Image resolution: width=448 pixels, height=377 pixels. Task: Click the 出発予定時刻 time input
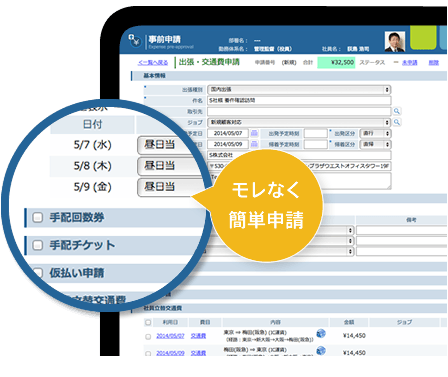pyautogui.click(x=316, y=133)
